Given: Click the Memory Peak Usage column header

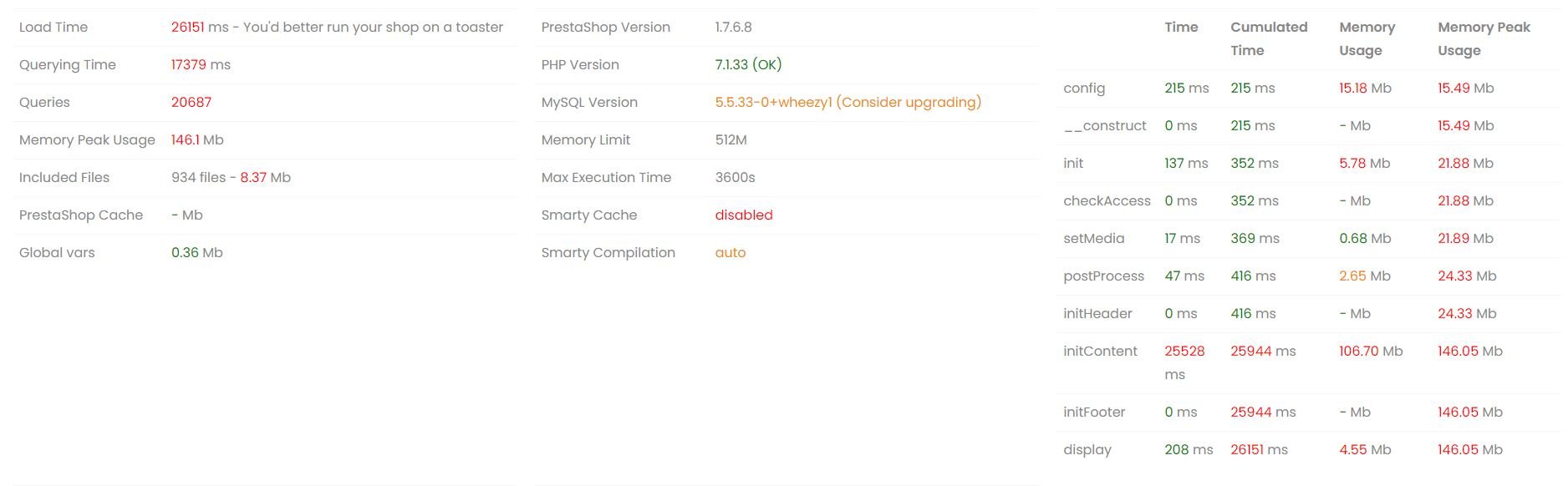Looking at the screenshot, I should [1484, 38].
